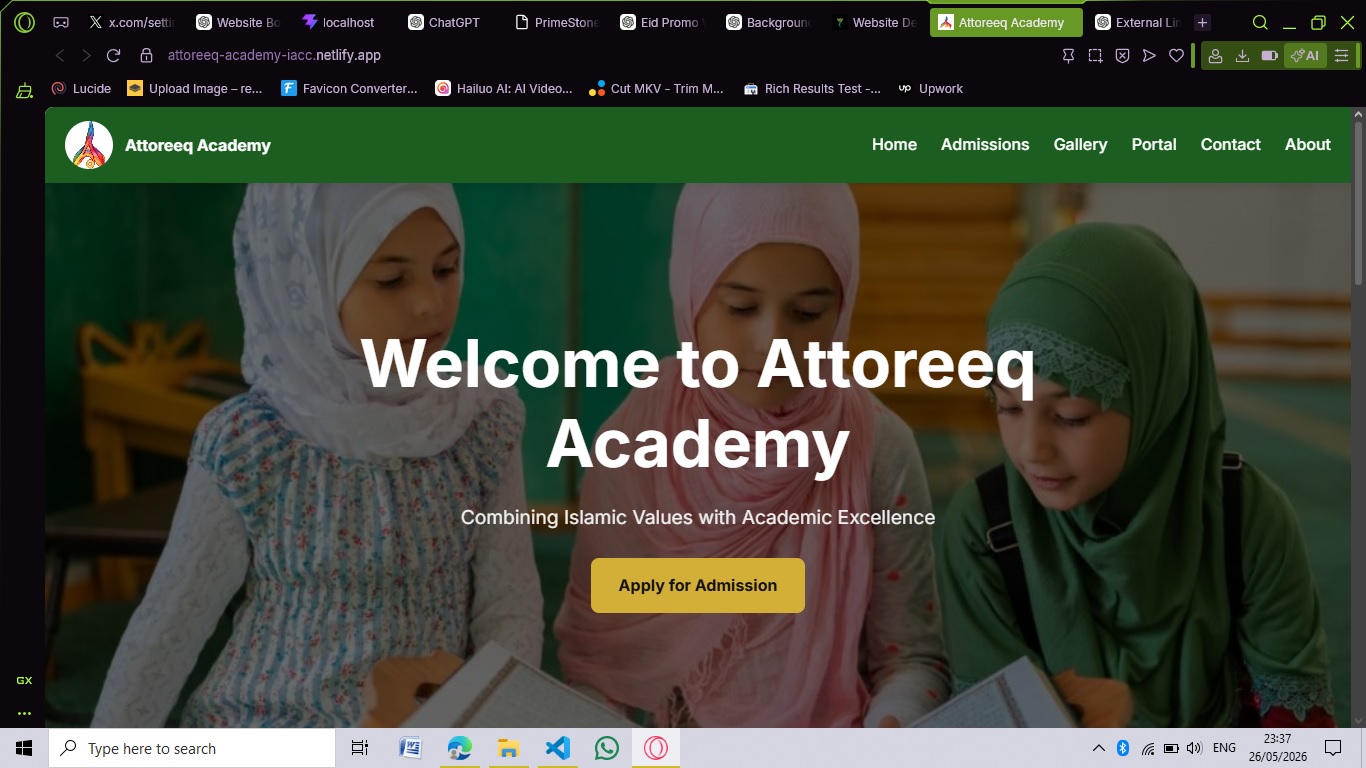1366x768 pixels.
Task: Open File Explorer from taskbar
Action: coord(508,748)
